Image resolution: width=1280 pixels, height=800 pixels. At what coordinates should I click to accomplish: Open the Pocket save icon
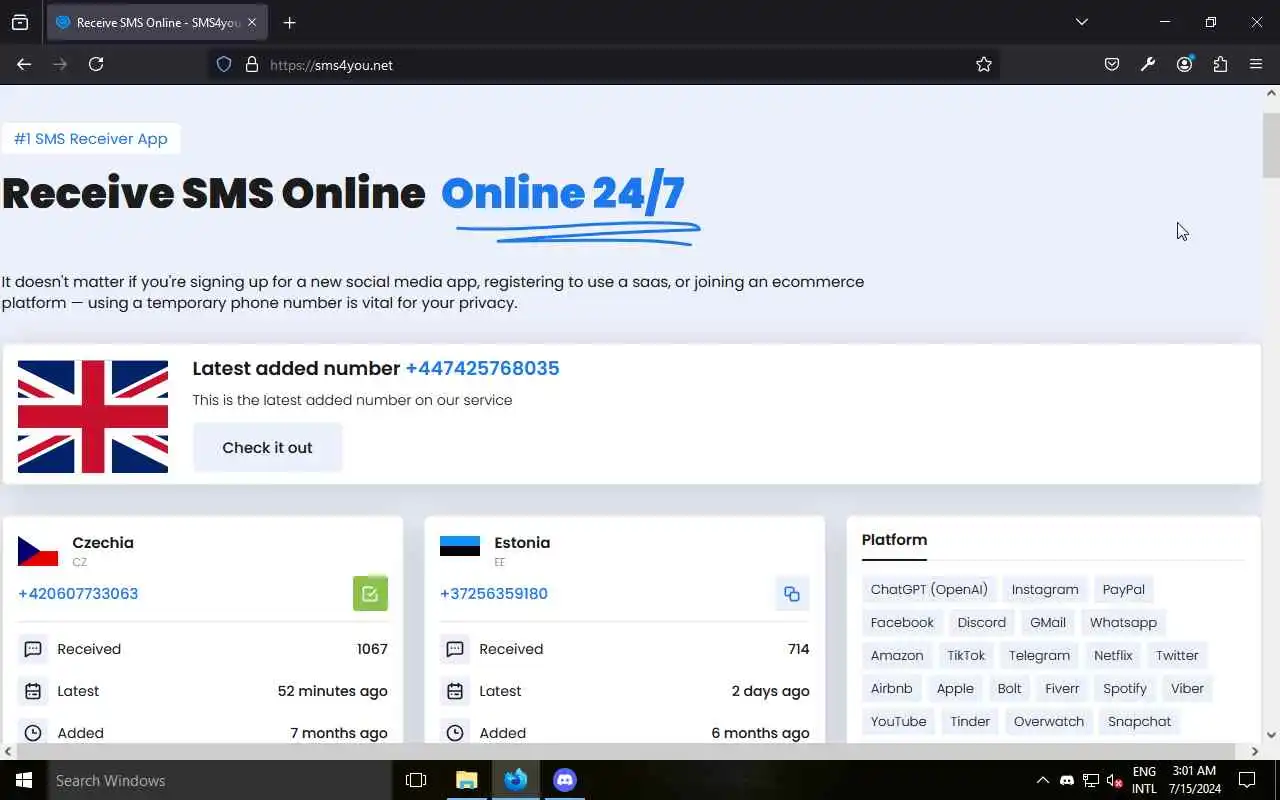(x=1112, y=64)
